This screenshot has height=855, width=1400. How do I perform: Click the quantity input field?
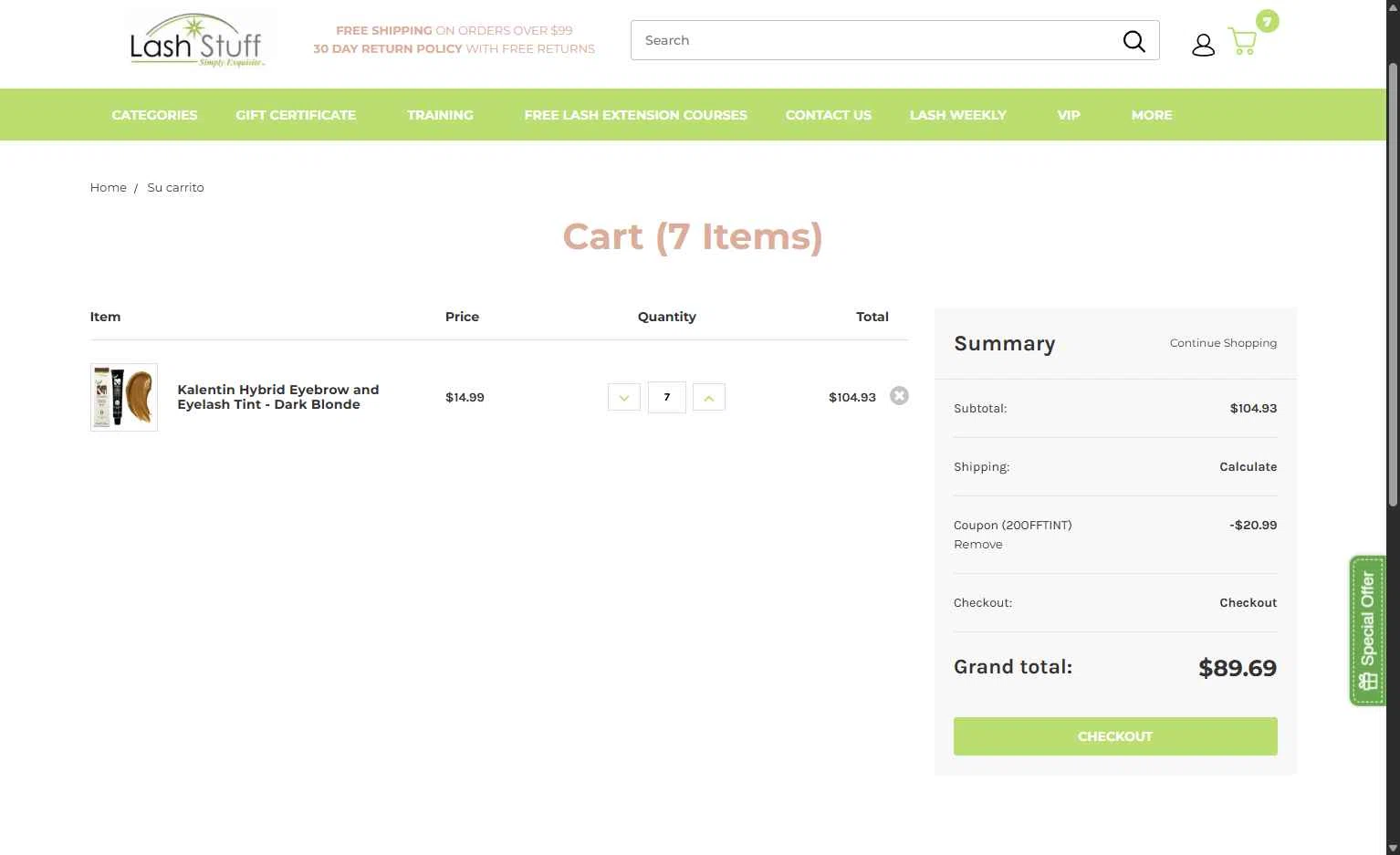[667, 398]
